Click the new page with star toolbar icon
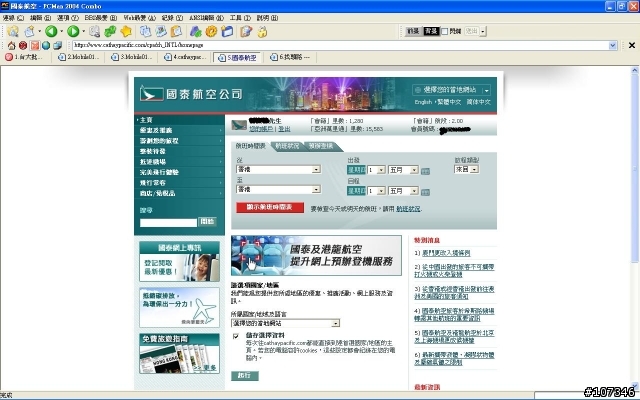The width and height of the screenshot is (640, 400). coord(29,31)
